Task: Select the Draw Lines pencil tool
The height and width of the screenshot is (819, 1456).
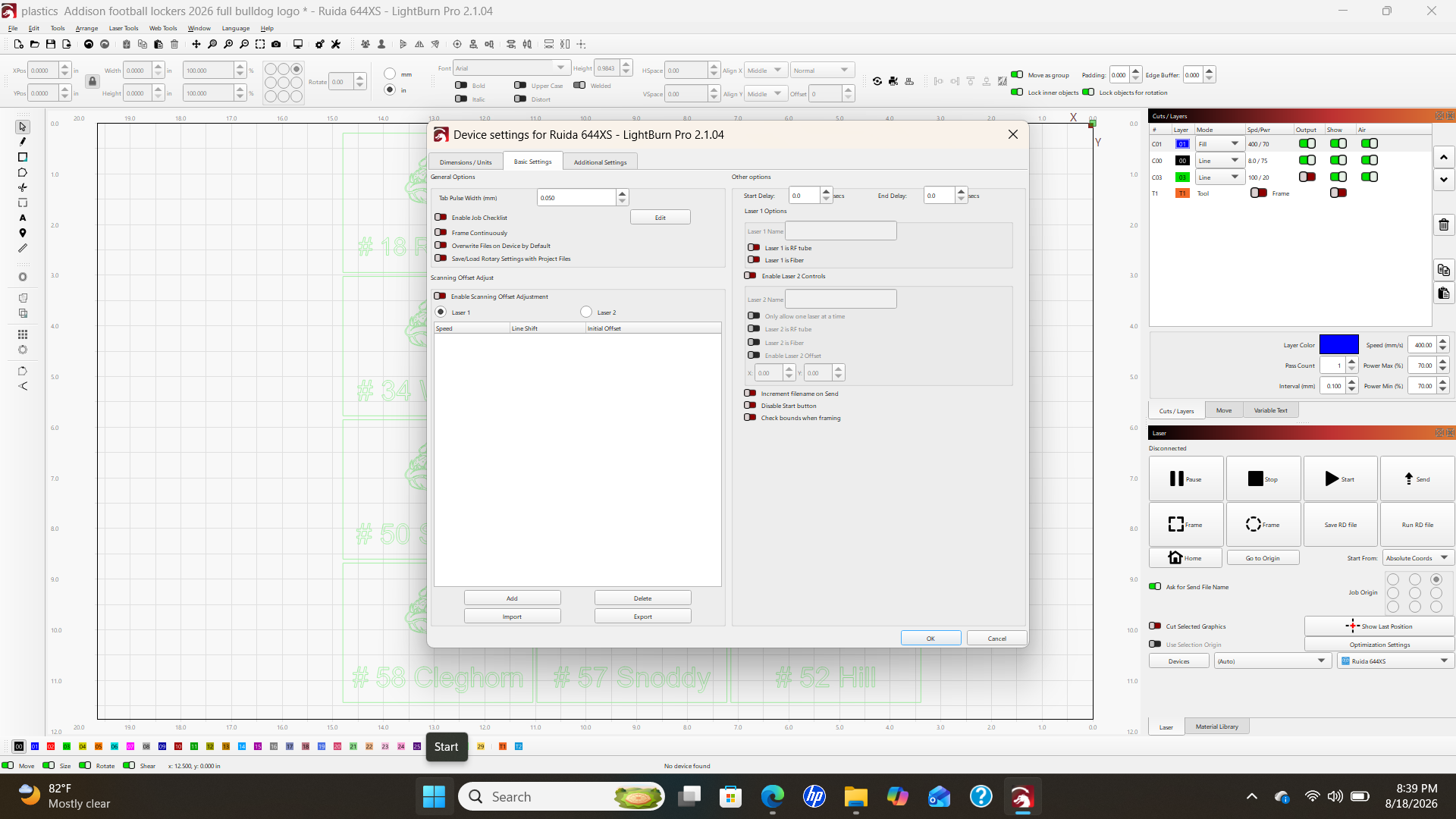Action: 23,142
